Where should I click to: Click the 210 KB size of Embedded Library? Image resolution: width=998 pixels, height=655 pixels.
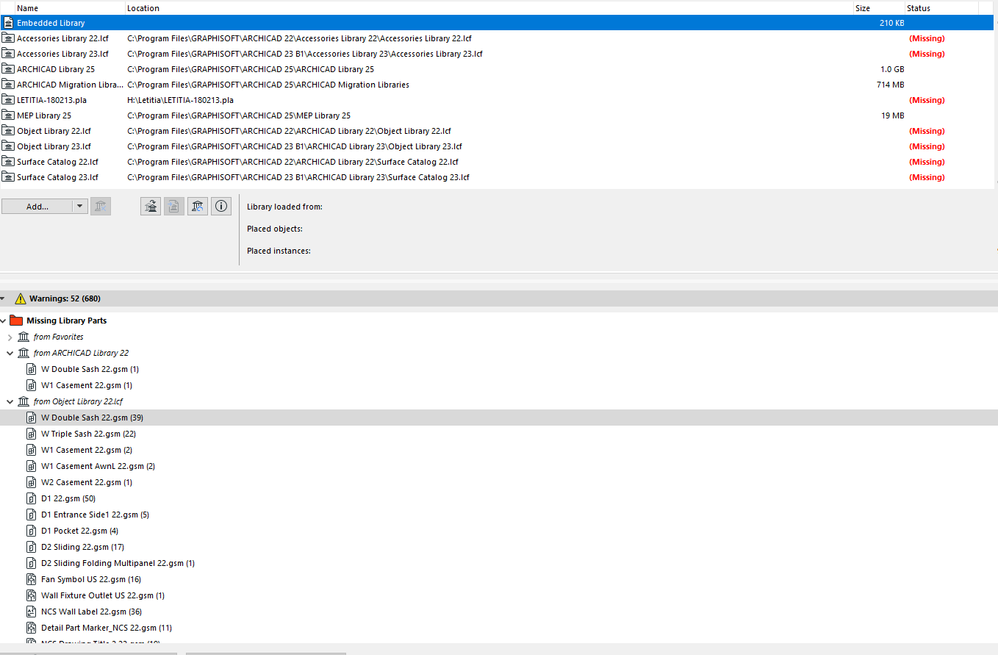coord(892,23)
